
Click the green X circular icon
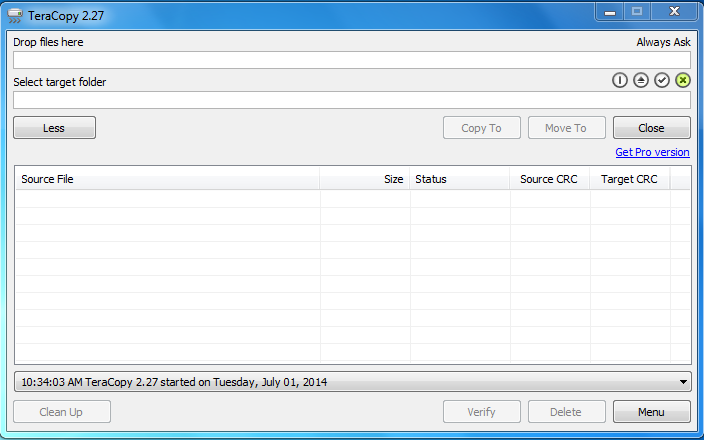pyautogui.click(x=683, y=80)
